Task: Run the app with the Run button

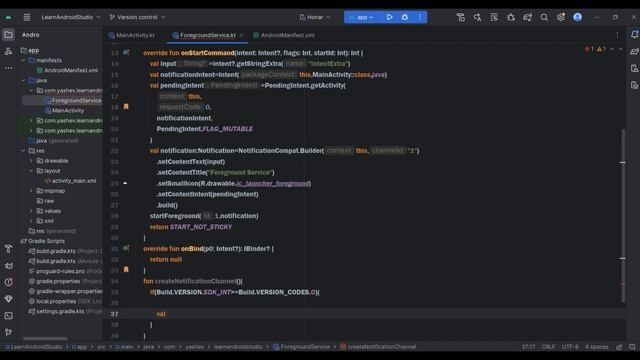Action: [x=389, y=17]
